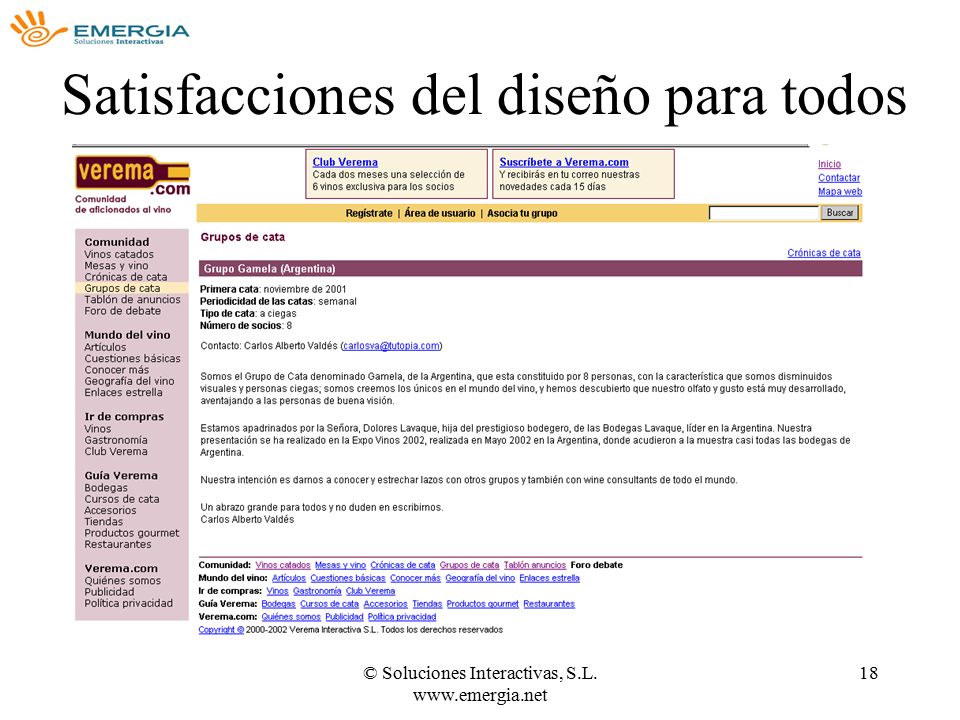Click footer link Cuestiones básicas
The height and width of the screenshot is (720, 960).
tap(348, 578)
